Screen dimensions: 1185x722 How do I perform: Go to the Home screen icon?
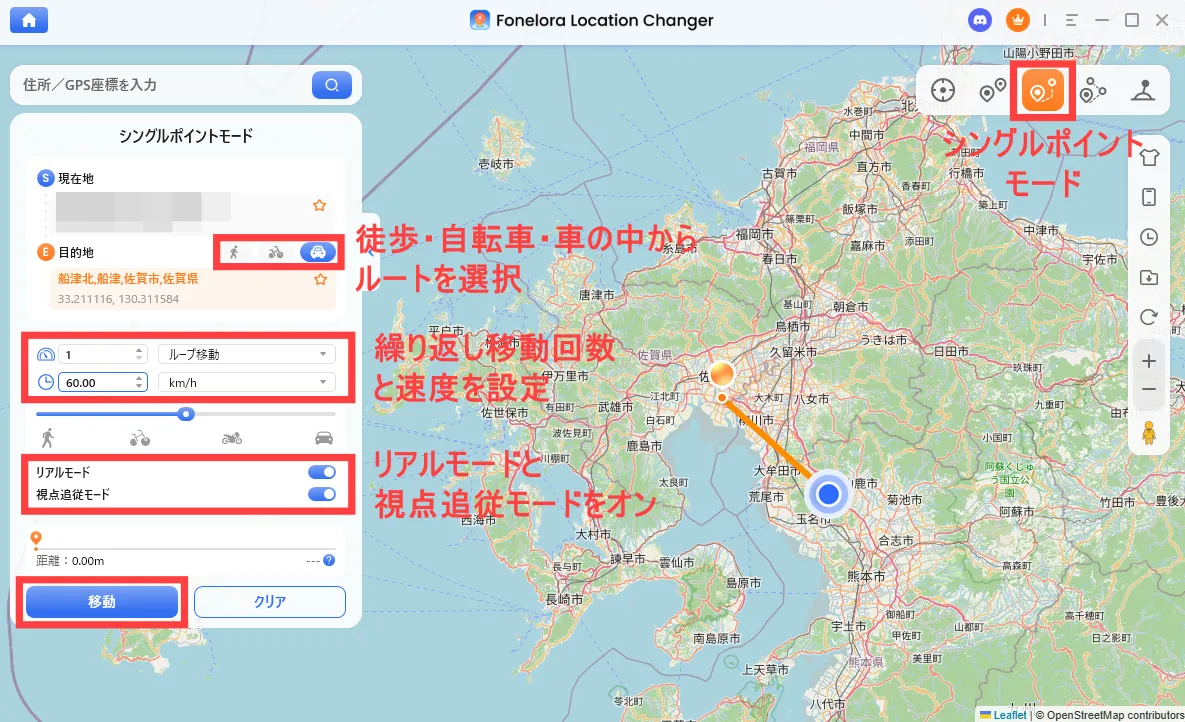[x=29, y=20]
